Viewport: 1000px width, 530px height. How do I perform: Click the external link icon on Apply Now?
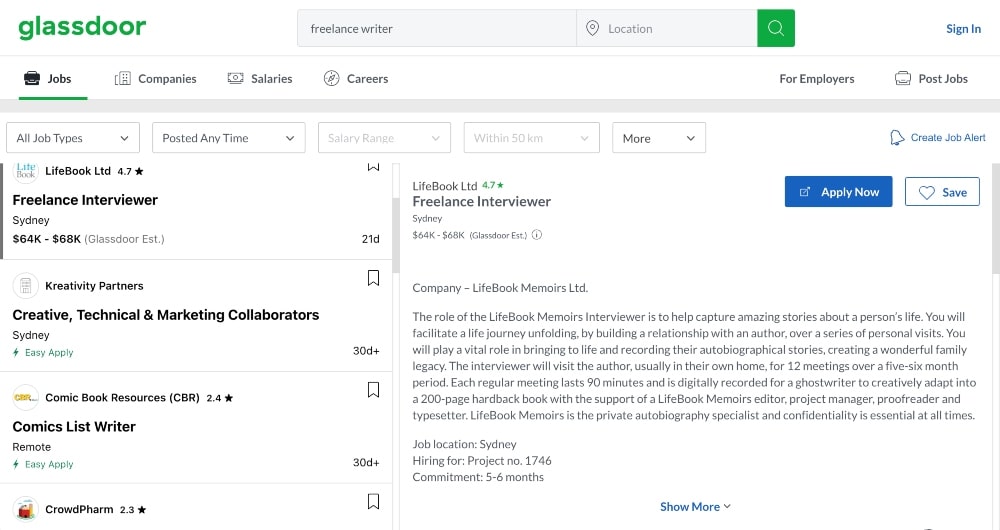pos(805,192)
